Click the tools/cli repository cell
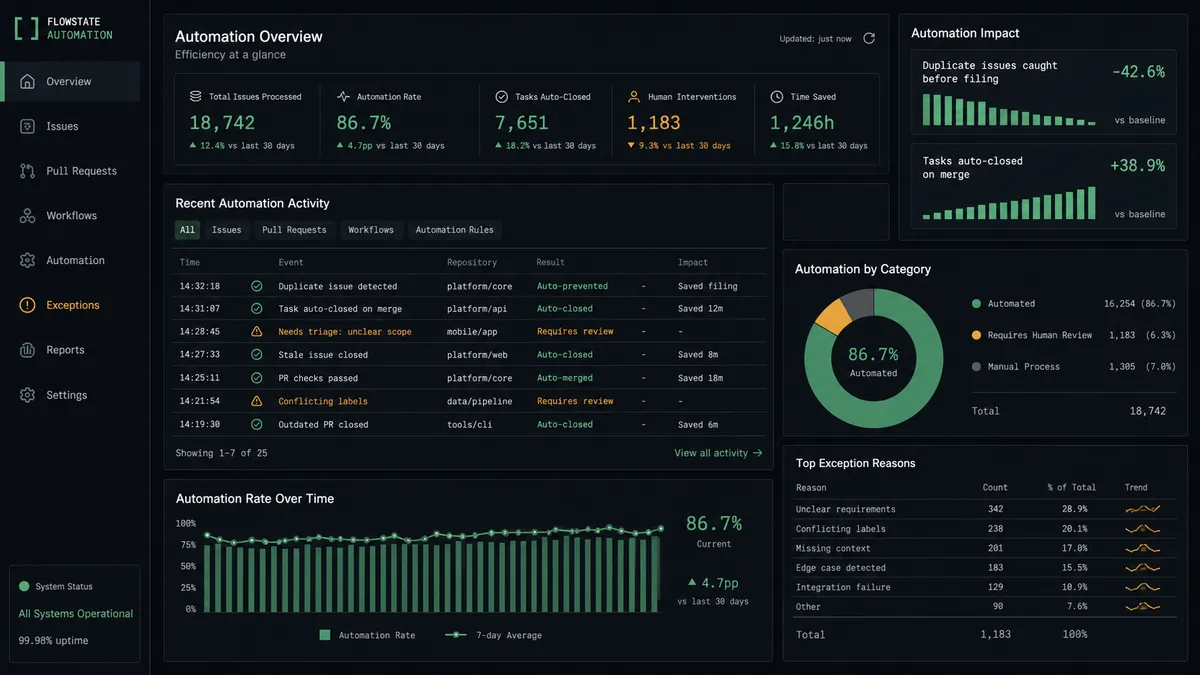Image resolution: width=1200 pixels, height=675 pixels. coord(469,424)
